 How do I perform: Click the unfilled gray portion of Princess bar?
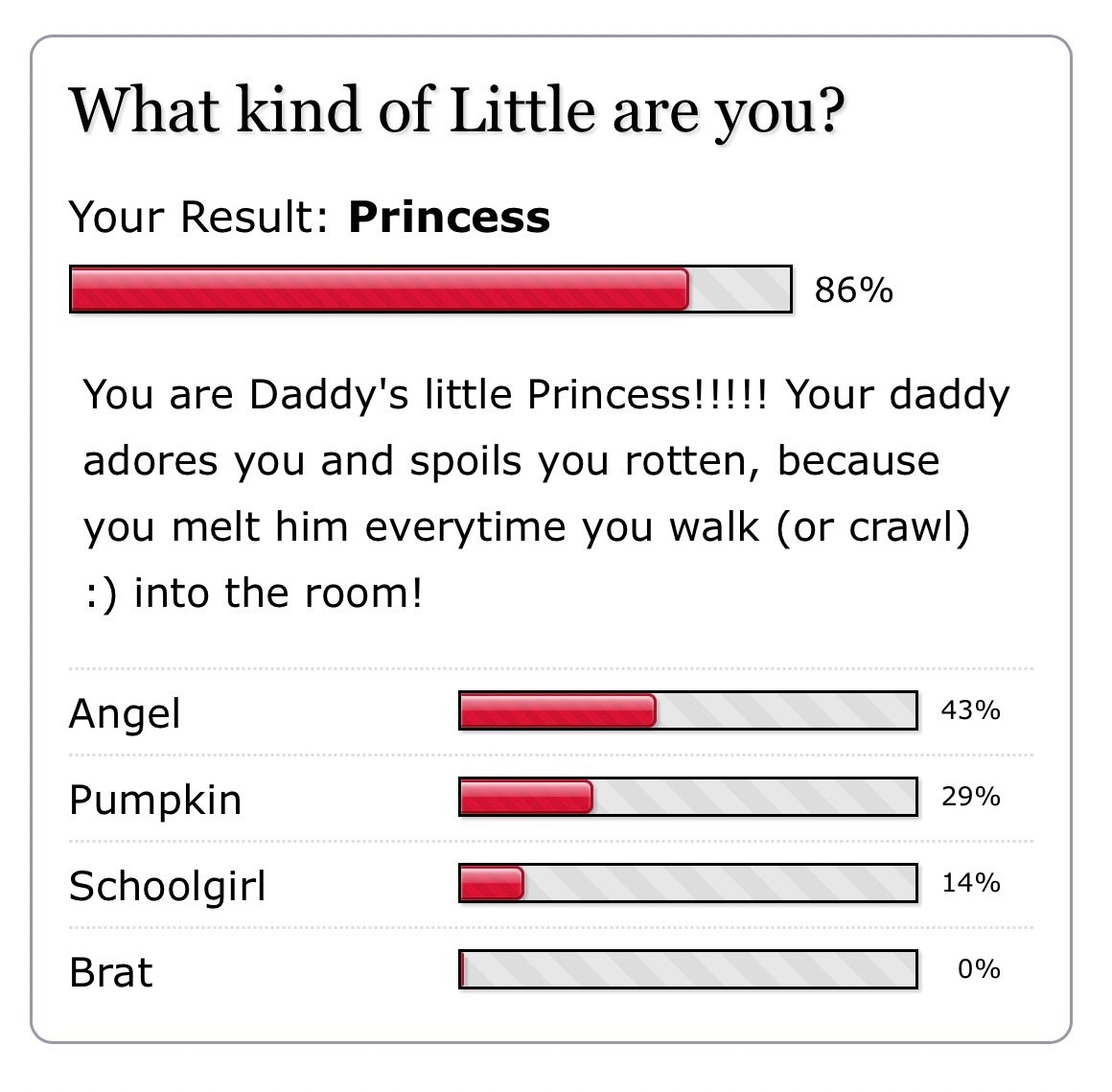(x=739, y=290)
